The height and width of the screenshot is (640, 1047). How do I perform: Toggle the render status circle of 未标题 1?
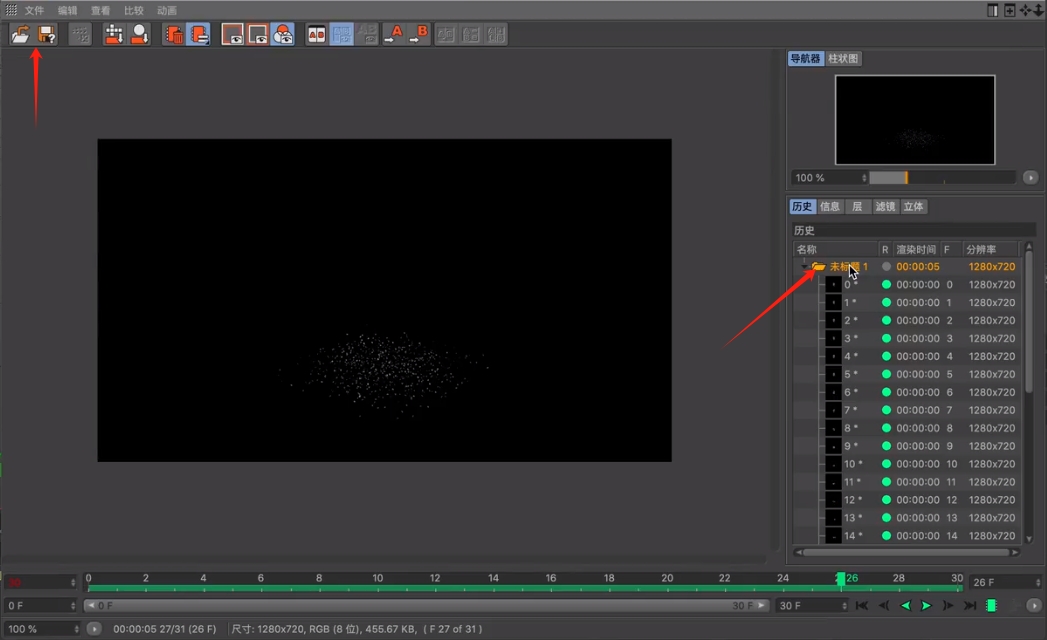[886, 266]
